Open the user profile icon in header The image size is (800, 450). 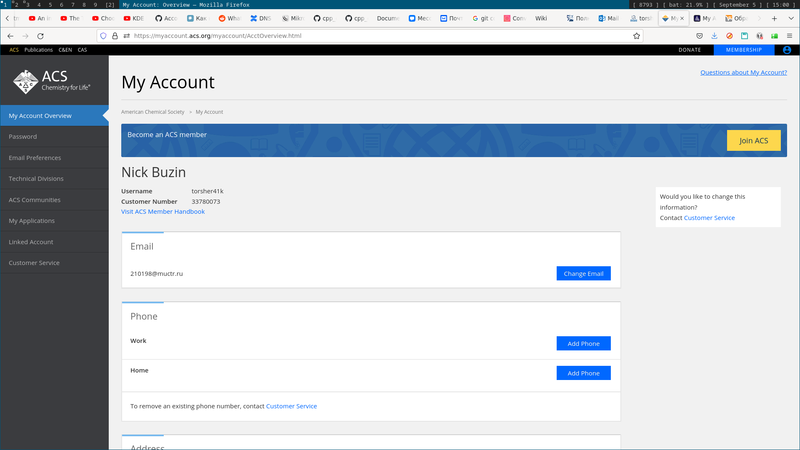[786, 49]
